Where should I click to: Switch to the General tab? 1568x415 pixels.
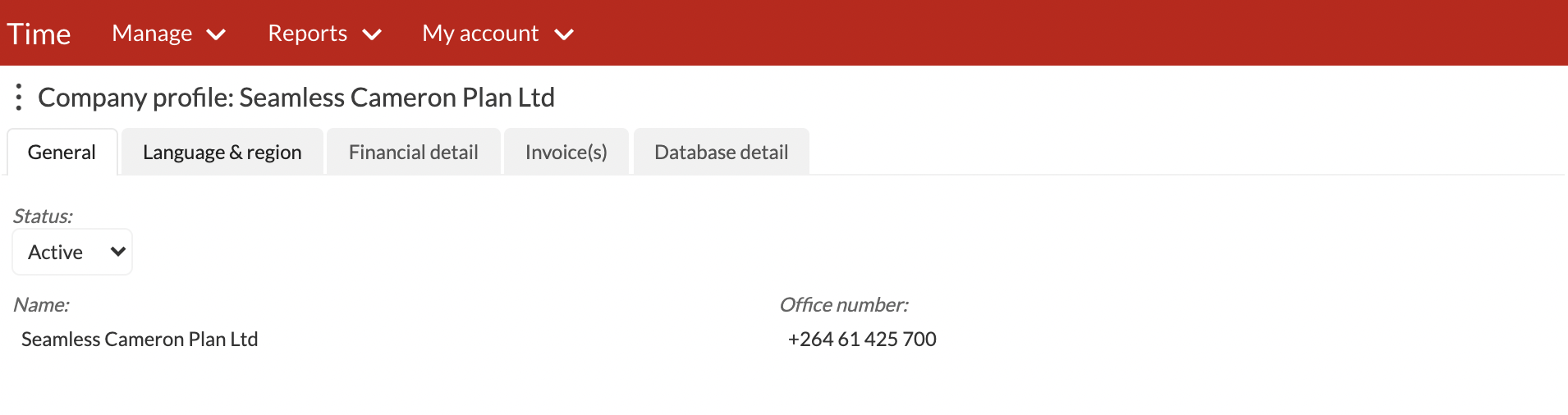tap(62, 152)
